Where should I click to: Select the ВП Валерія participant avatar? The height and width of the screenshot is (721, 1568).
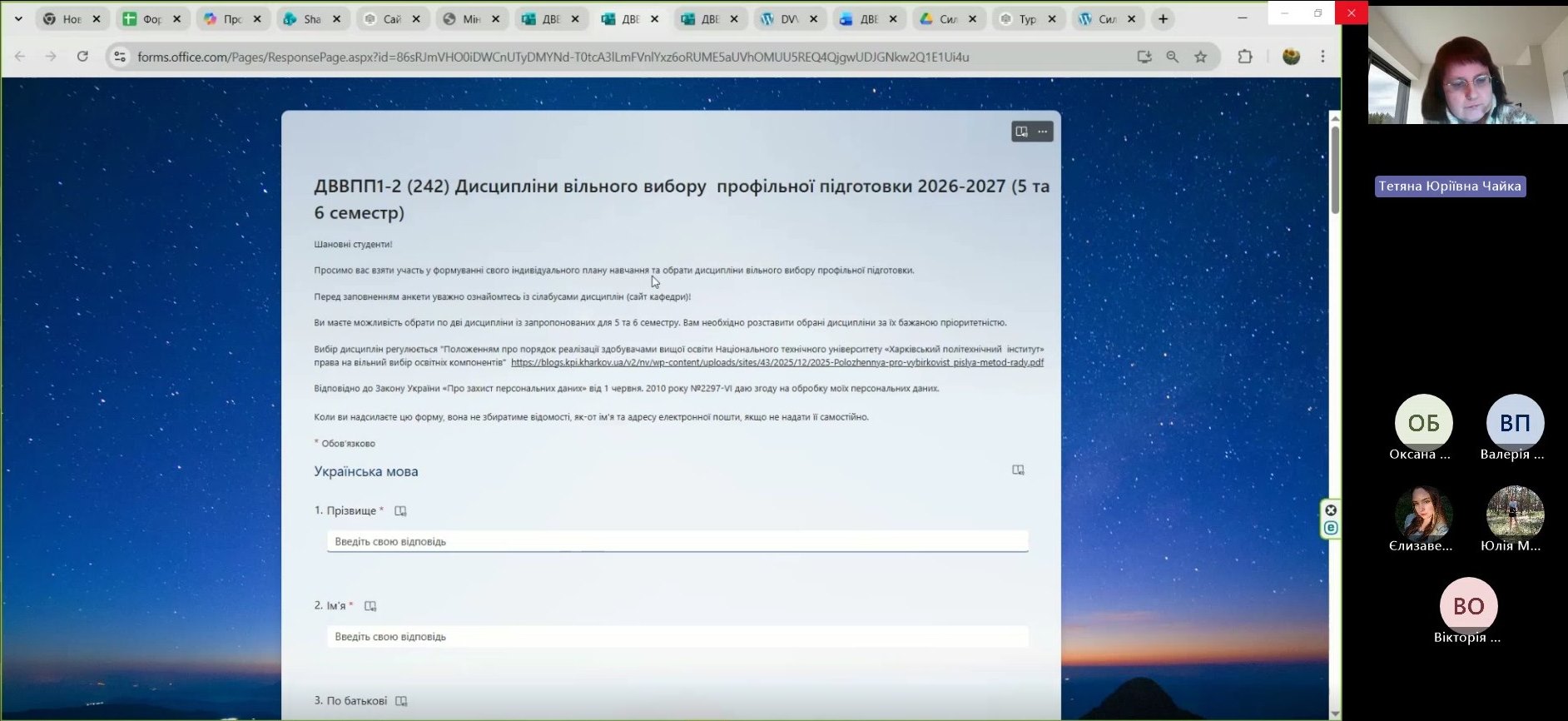(1515, 423)
